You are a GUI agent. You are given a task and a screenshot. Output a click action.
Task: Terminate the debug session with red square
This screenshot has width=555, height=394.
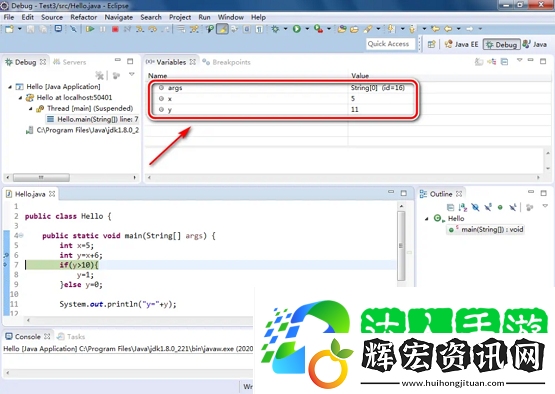(115, 29)
